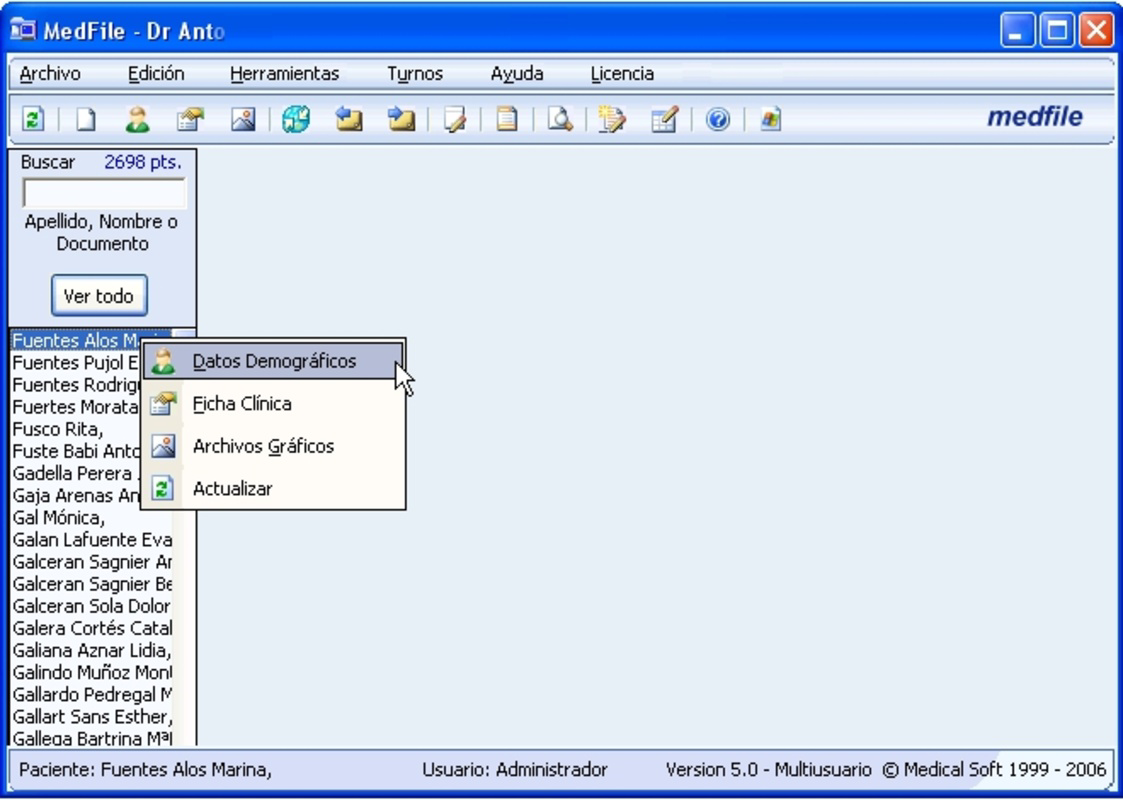Viewport: 1123px width, 800px height.
Task: Select patient Galera Cortés in the list
Action: [92, 628]
